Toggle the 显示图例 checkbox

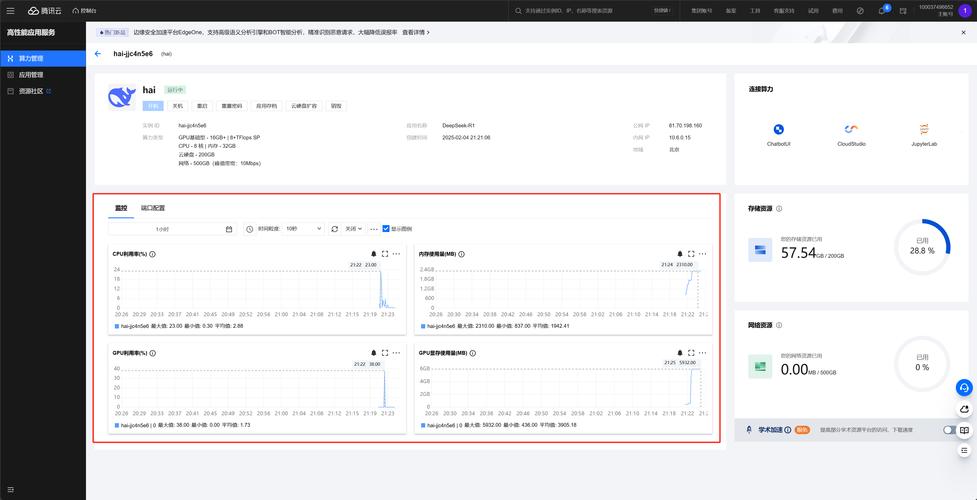click(x=387, y=229)
